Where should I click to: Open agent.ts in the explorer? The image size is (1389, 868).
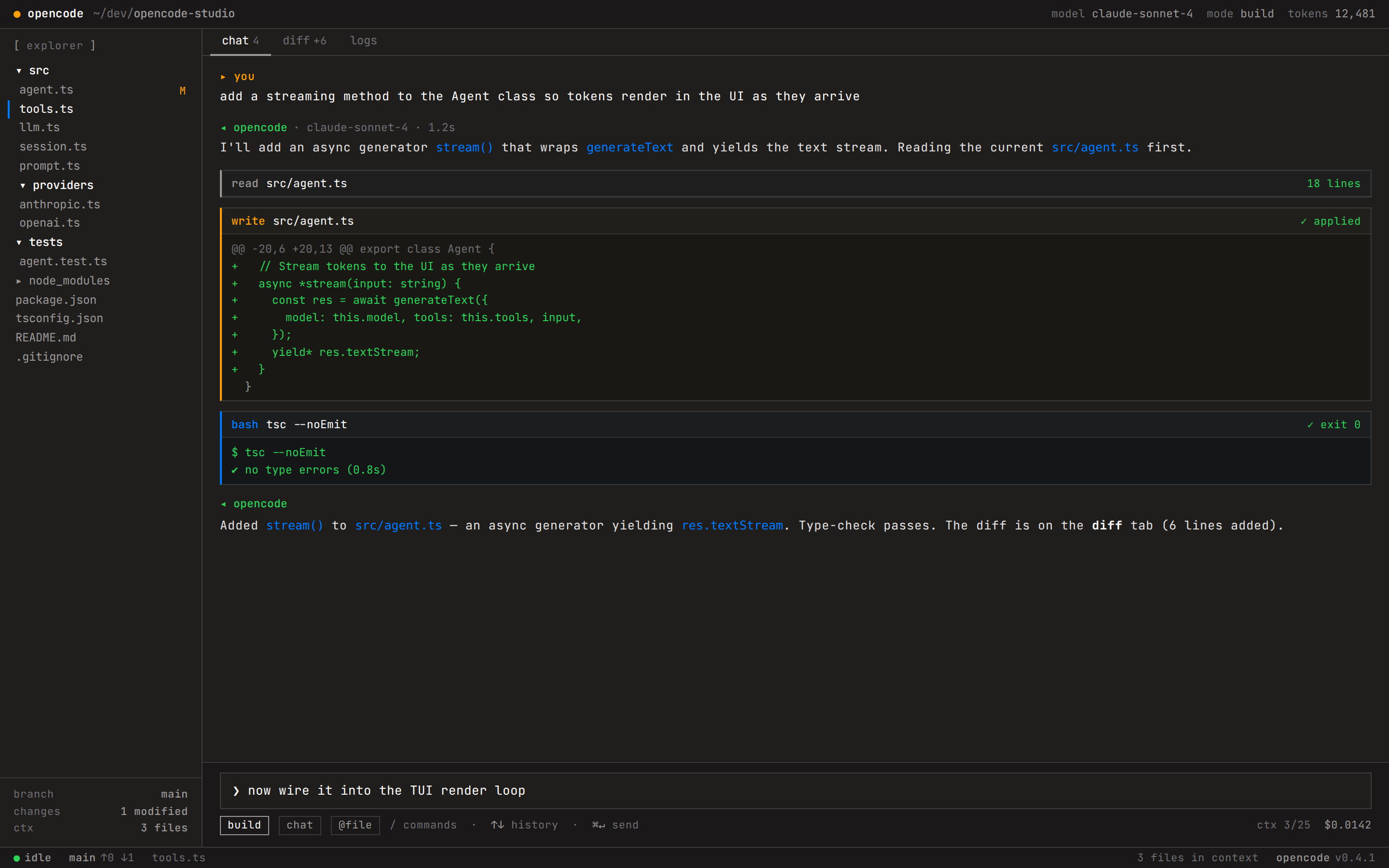[46, 90]
